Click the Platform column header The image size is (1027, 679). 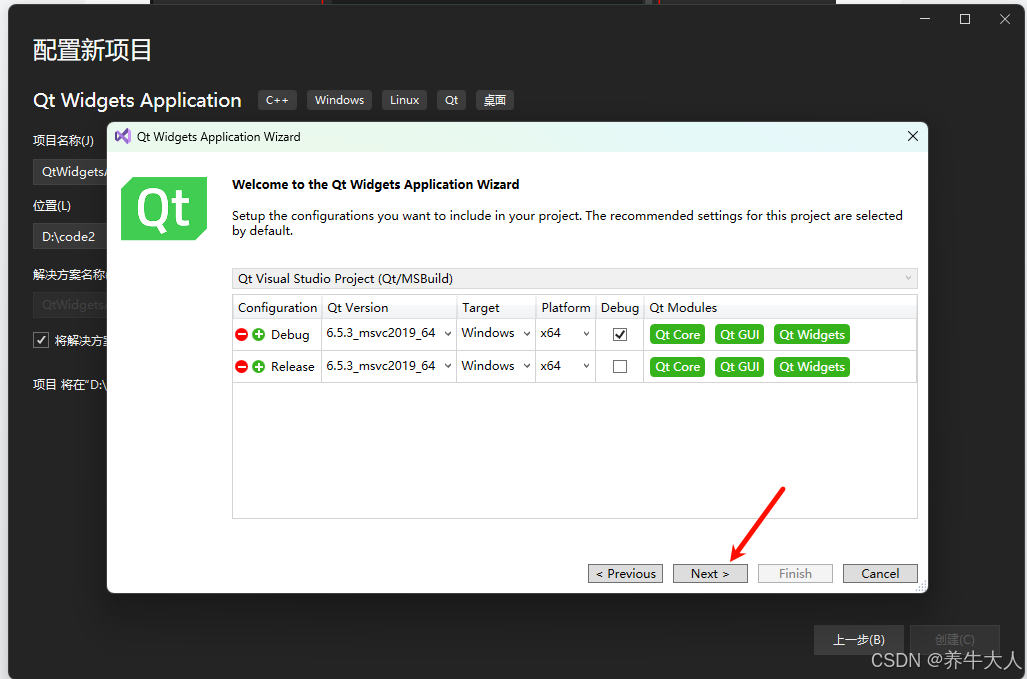point(565,308)
